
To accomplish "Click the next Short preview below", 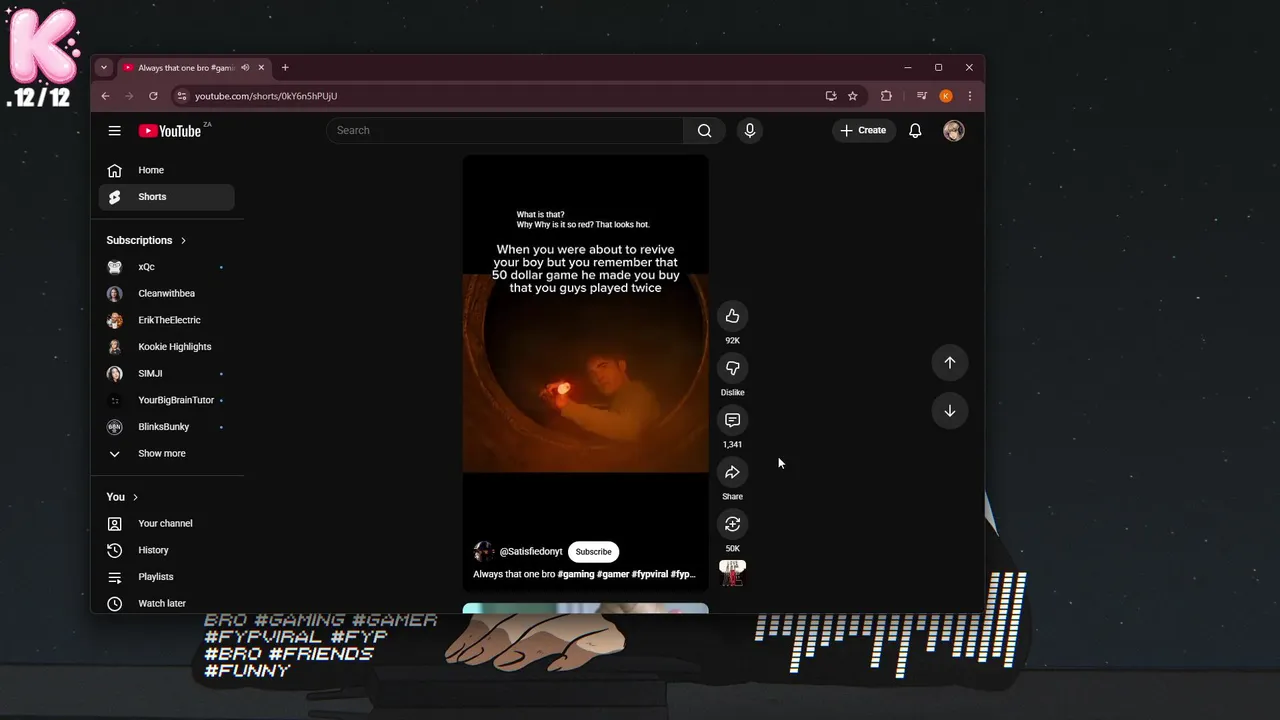I will click(x=586, y=608).
